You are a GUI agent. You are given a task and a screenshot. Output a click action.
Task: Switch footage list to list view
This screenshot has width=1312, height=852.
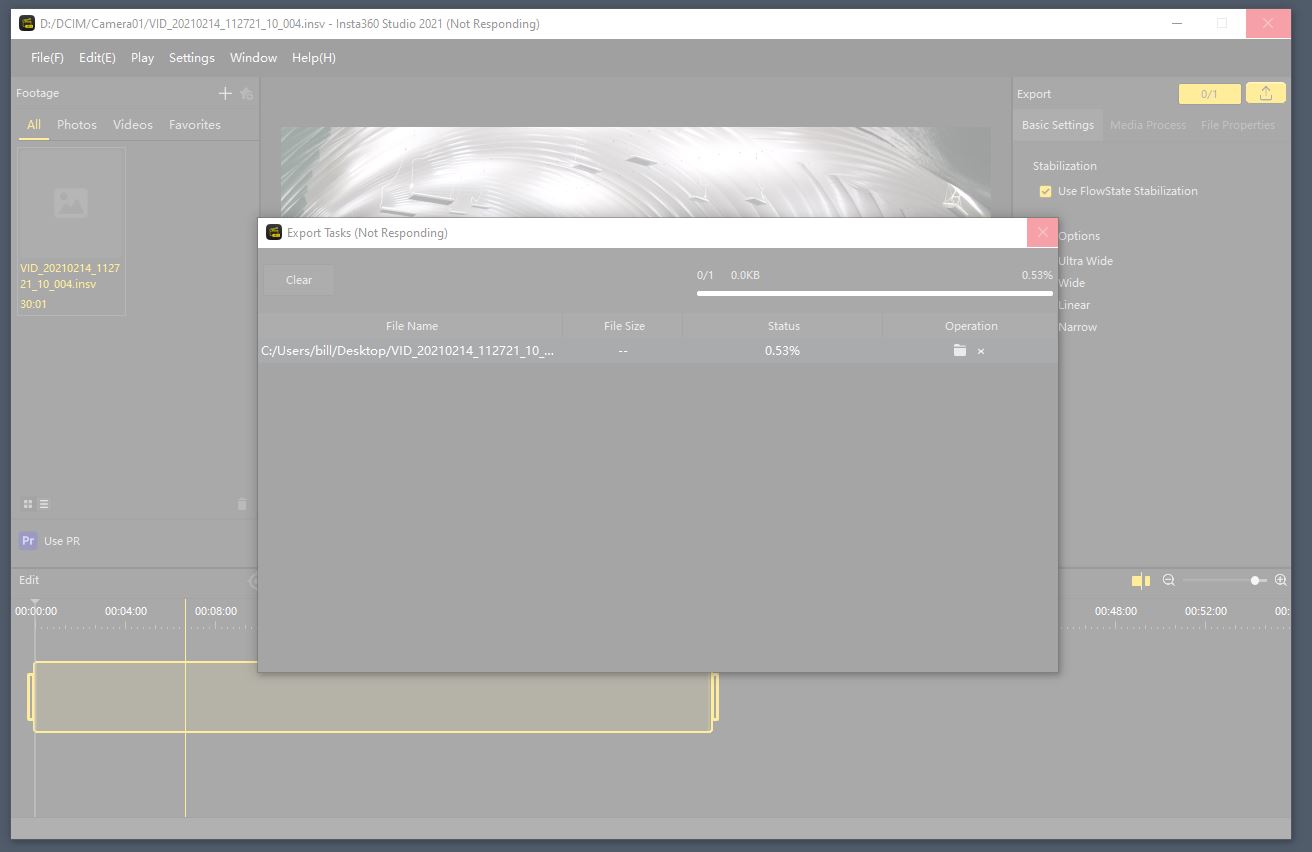pos(44,504)
